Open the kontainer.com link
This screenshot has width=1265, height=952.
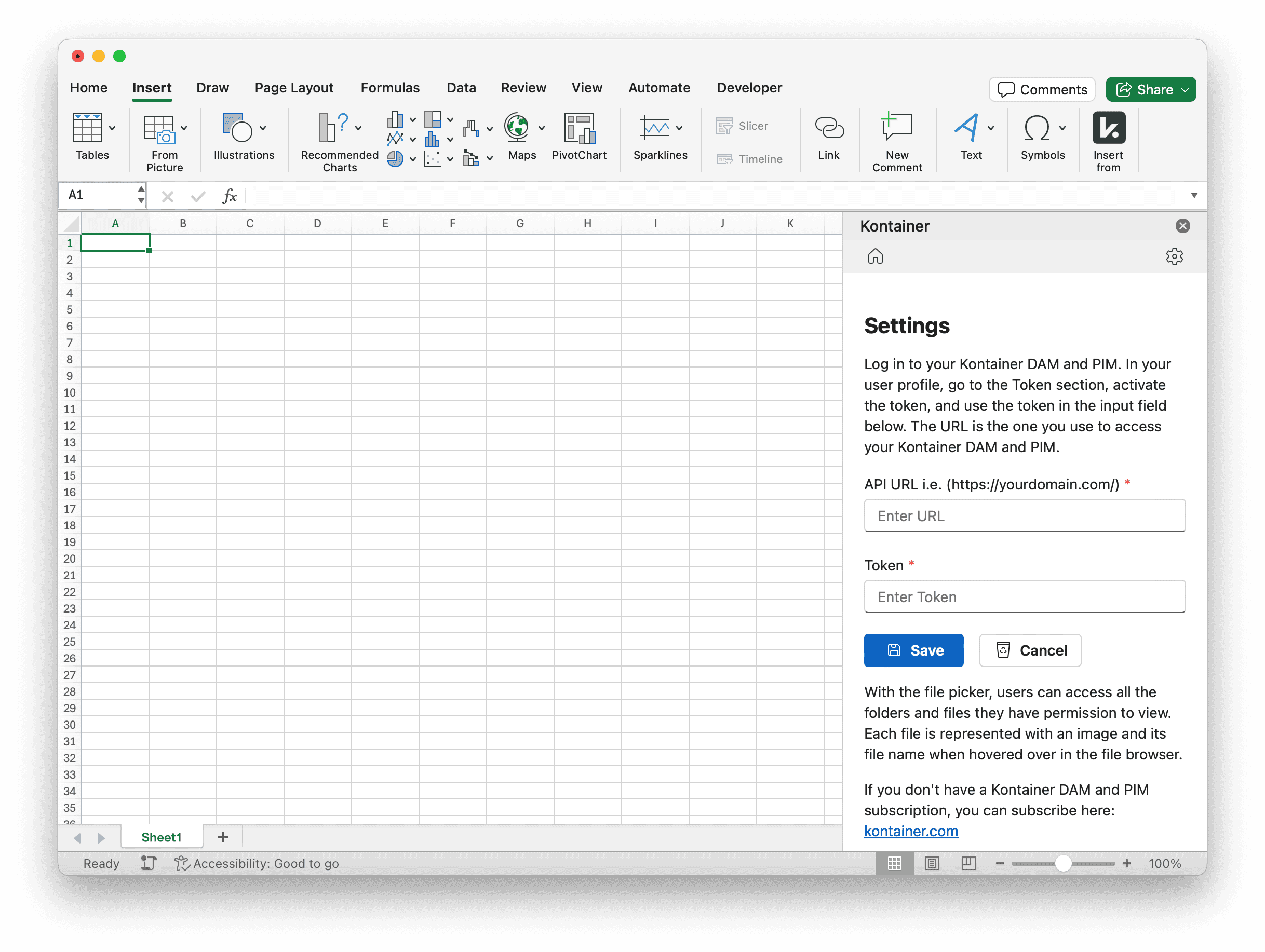pyautogui.click(x=910, y=831)
